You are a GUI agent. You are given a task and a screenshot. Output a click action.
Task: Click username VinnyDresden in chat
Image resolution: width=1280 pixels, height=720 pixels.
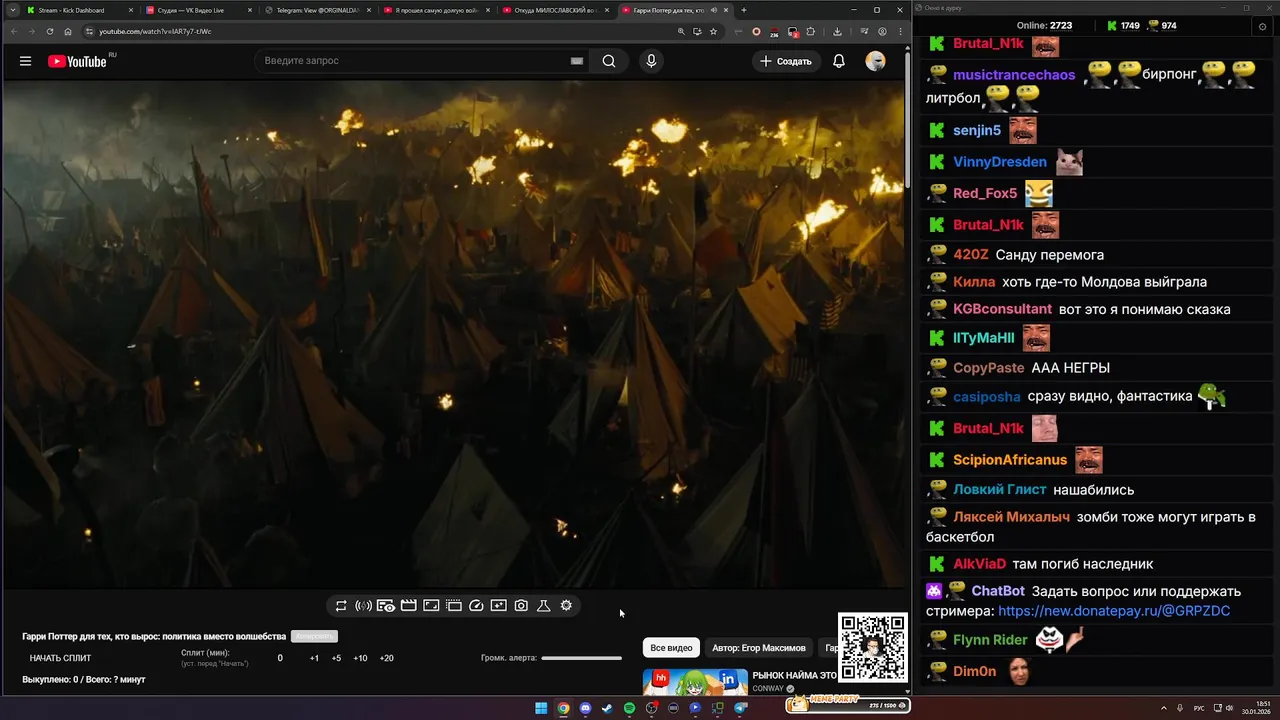click(1000, 162)
